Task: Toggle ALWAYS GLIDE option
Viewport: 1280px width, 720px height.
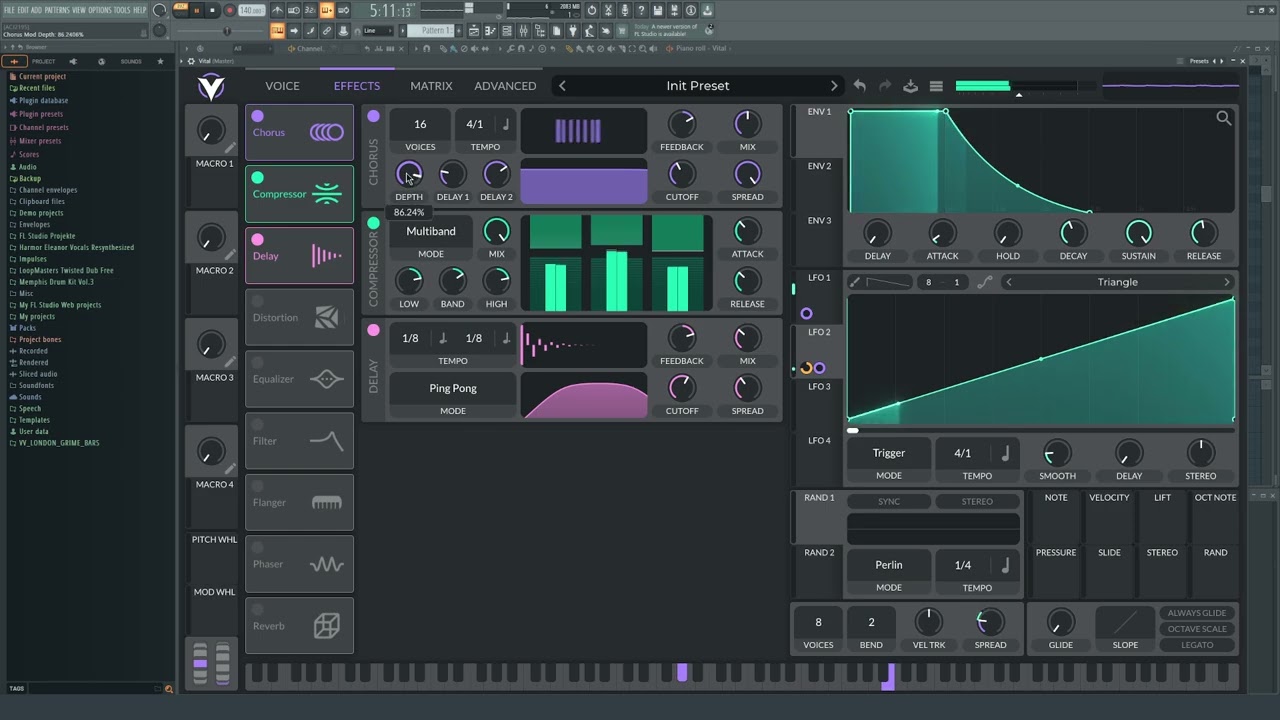Action: tap(1197, 613)
